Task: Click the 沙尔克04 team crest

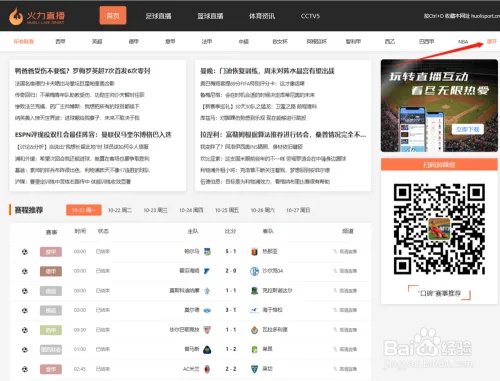Action: 254,271
